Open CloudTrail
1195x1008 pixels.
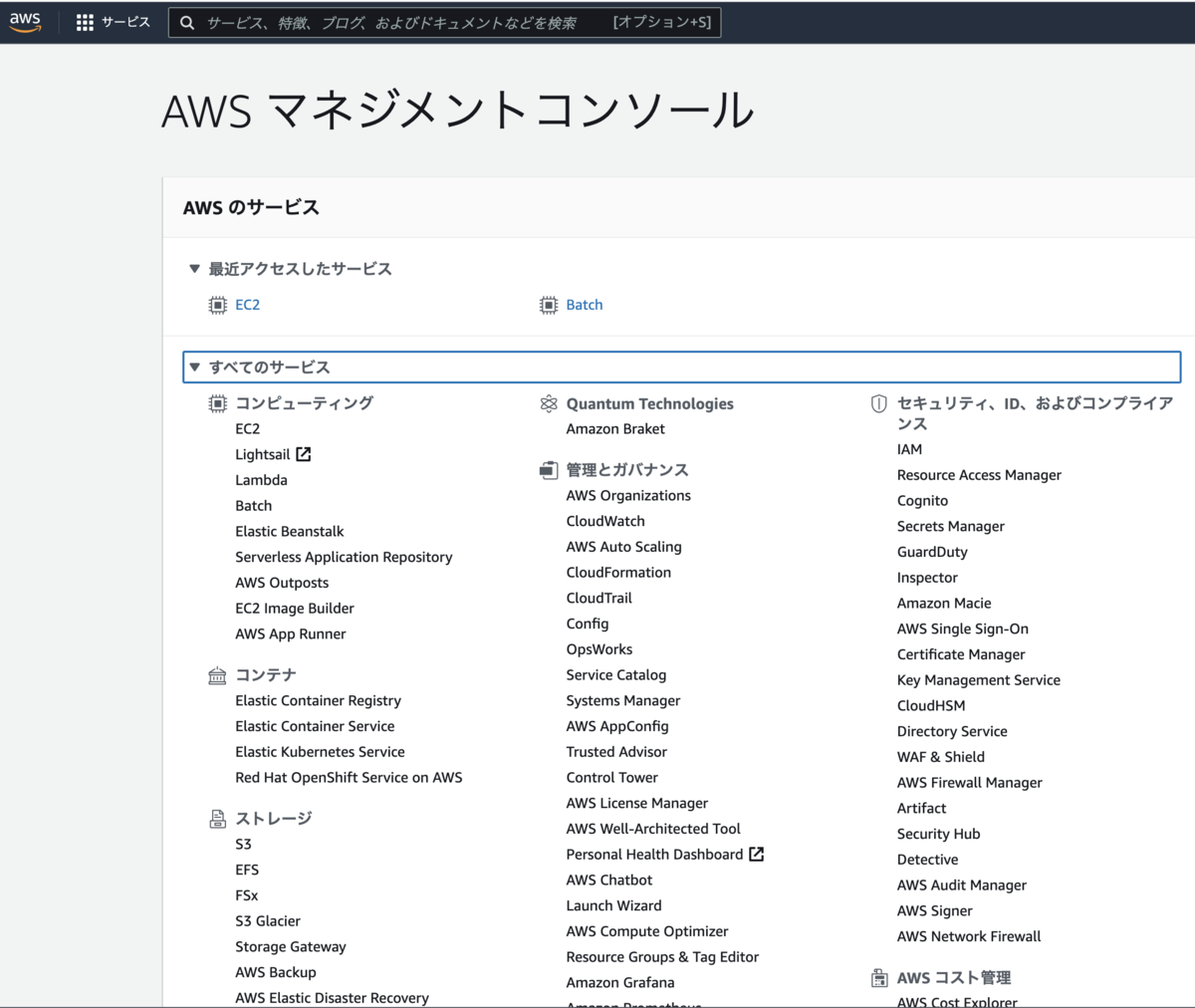click(x=599, y=599)
